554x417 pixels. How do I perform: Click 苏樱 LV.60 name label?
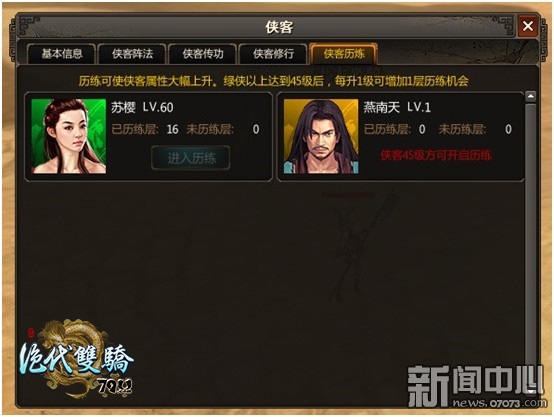tap(142, 107)
